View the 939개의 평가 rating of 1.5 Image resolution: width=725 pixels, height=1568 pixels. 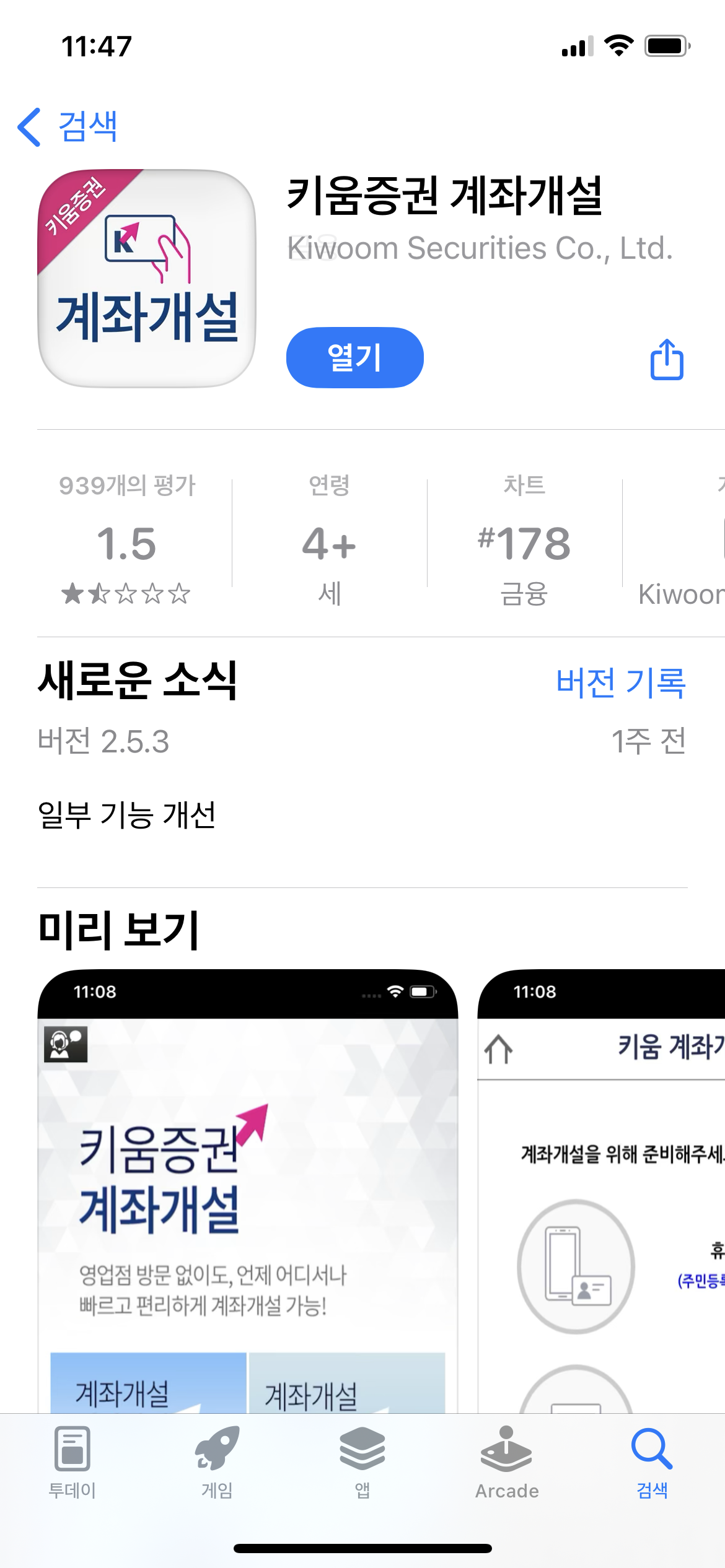click(127, 538)
